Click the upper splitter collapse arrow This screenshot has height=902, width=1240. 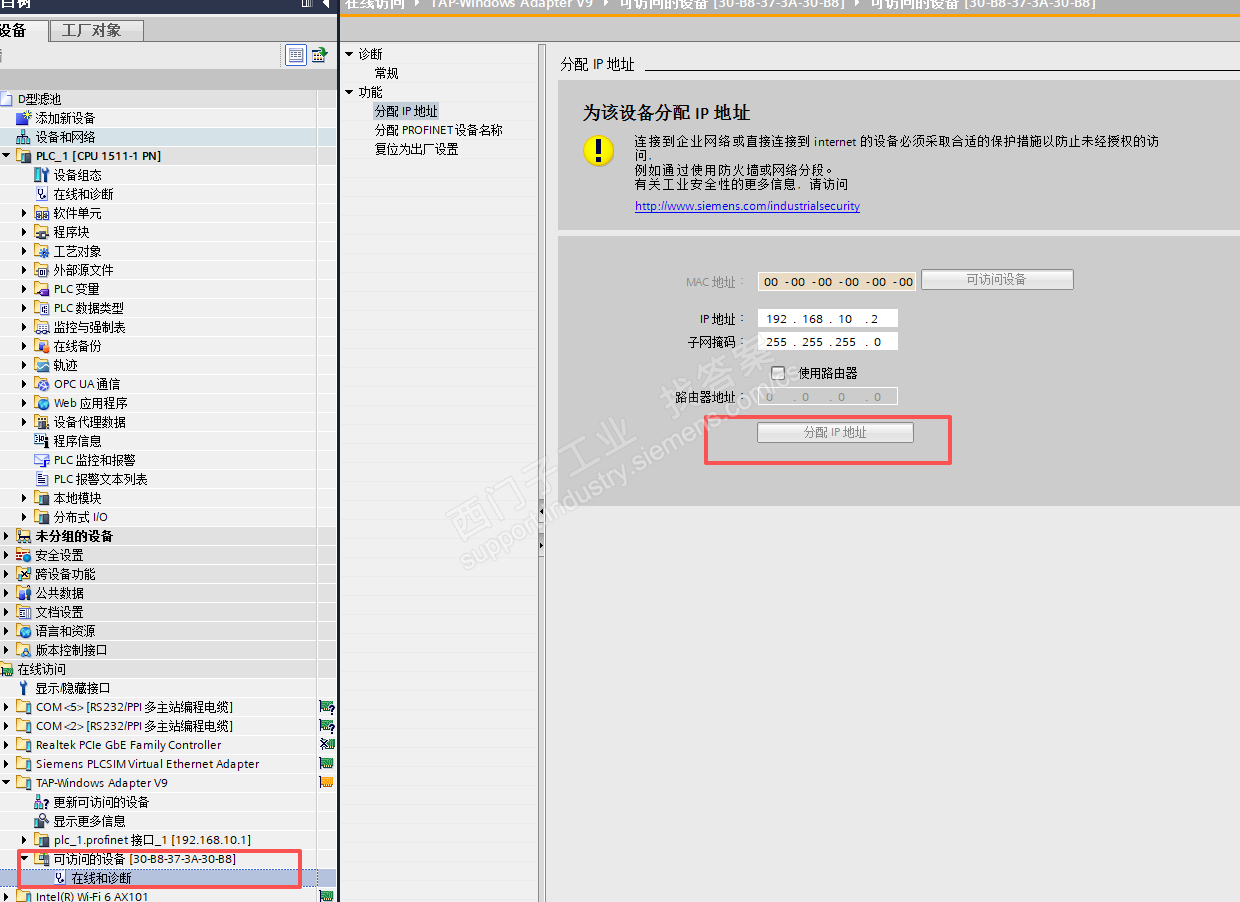(x=541, y=512)
